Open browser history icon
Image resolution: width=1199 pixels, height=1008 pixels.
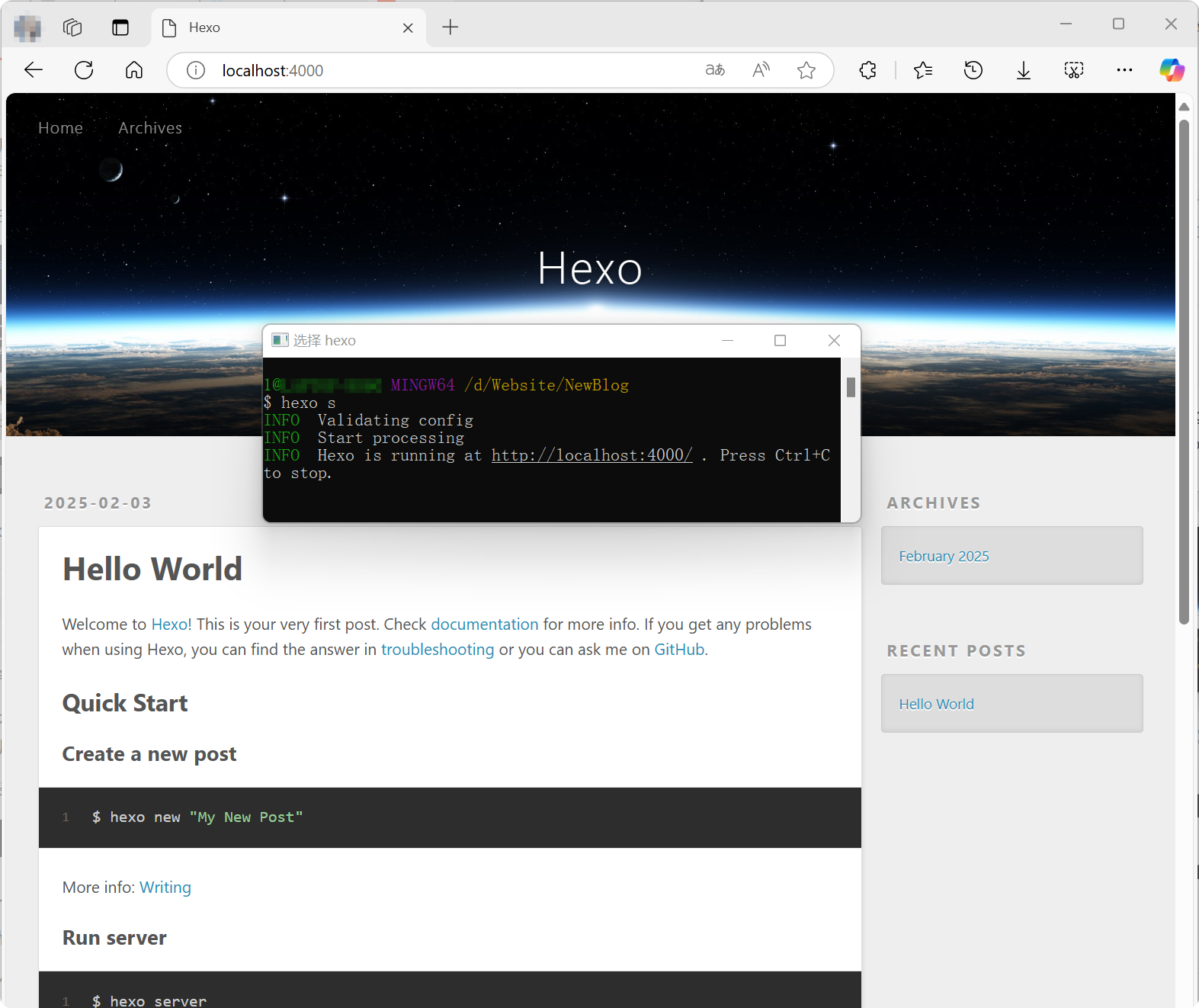pyautogui.click(x=973, y=70)
